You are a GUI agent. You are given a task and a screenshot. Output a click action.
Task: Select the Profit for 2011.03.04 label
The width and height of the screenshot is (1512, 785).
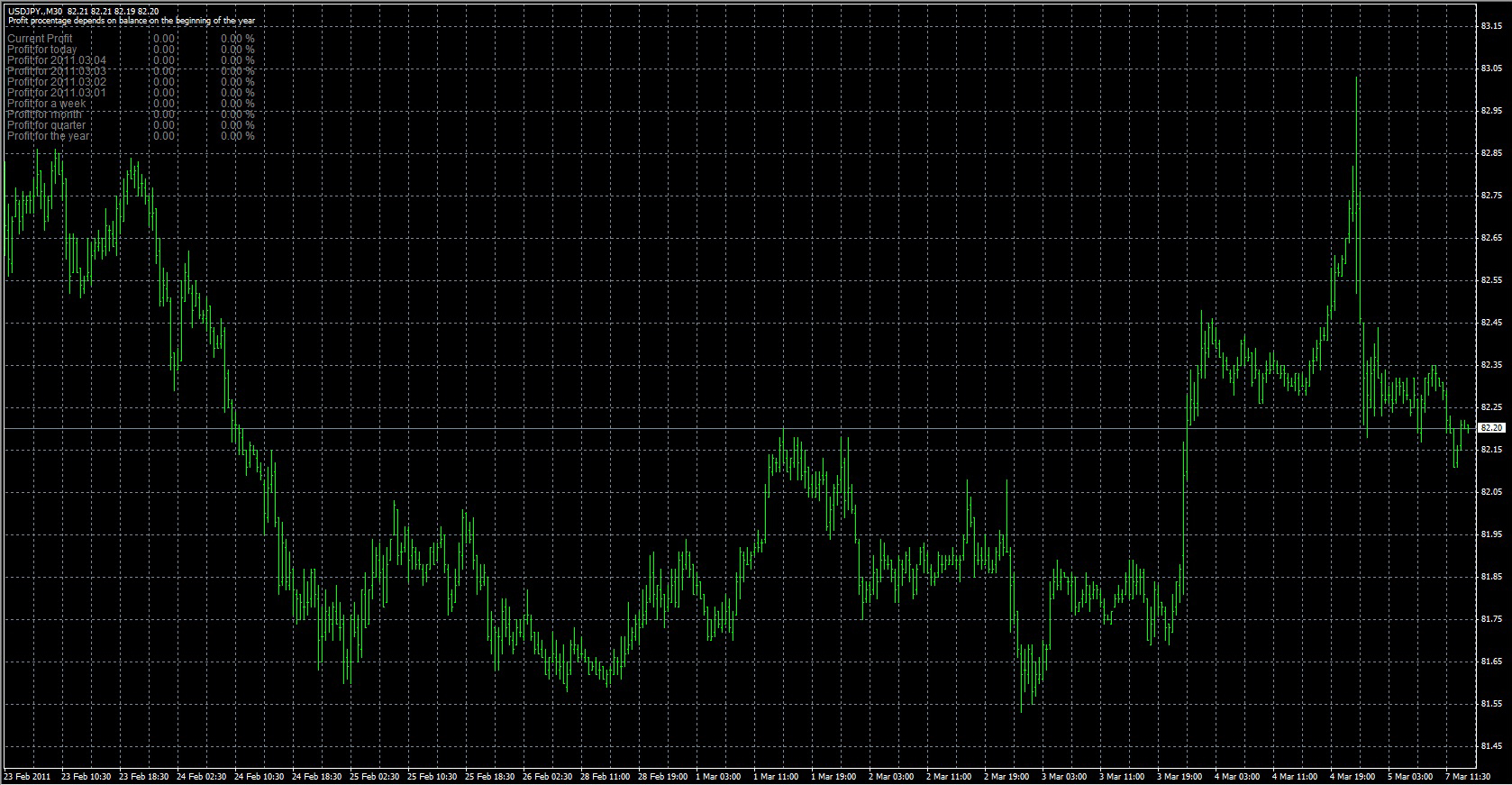tap(56, 60)
